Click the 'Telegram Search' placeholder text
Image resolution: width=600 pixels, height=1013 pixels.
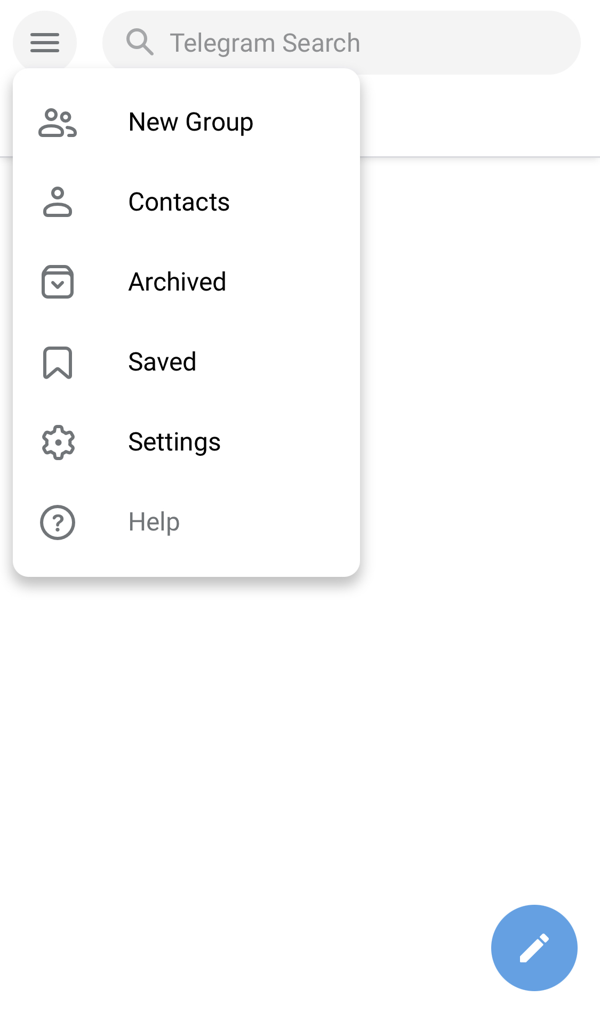pyautogui.click(x=264, y=43)
